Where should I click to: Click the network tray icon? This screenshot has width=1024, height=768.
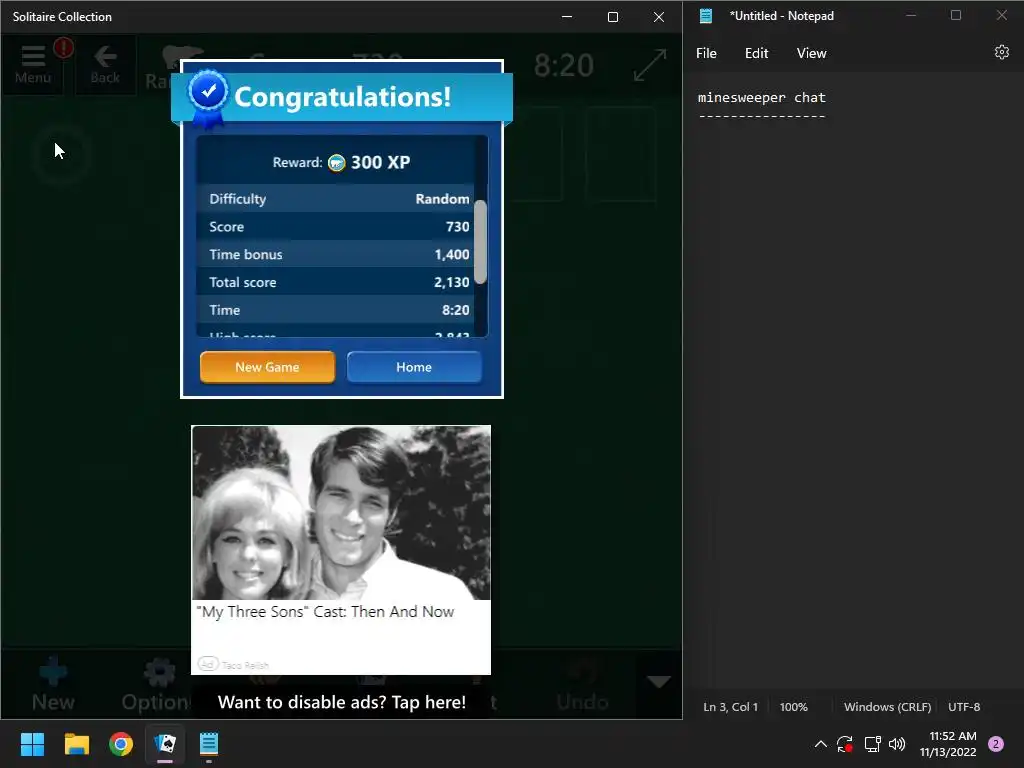872,744
